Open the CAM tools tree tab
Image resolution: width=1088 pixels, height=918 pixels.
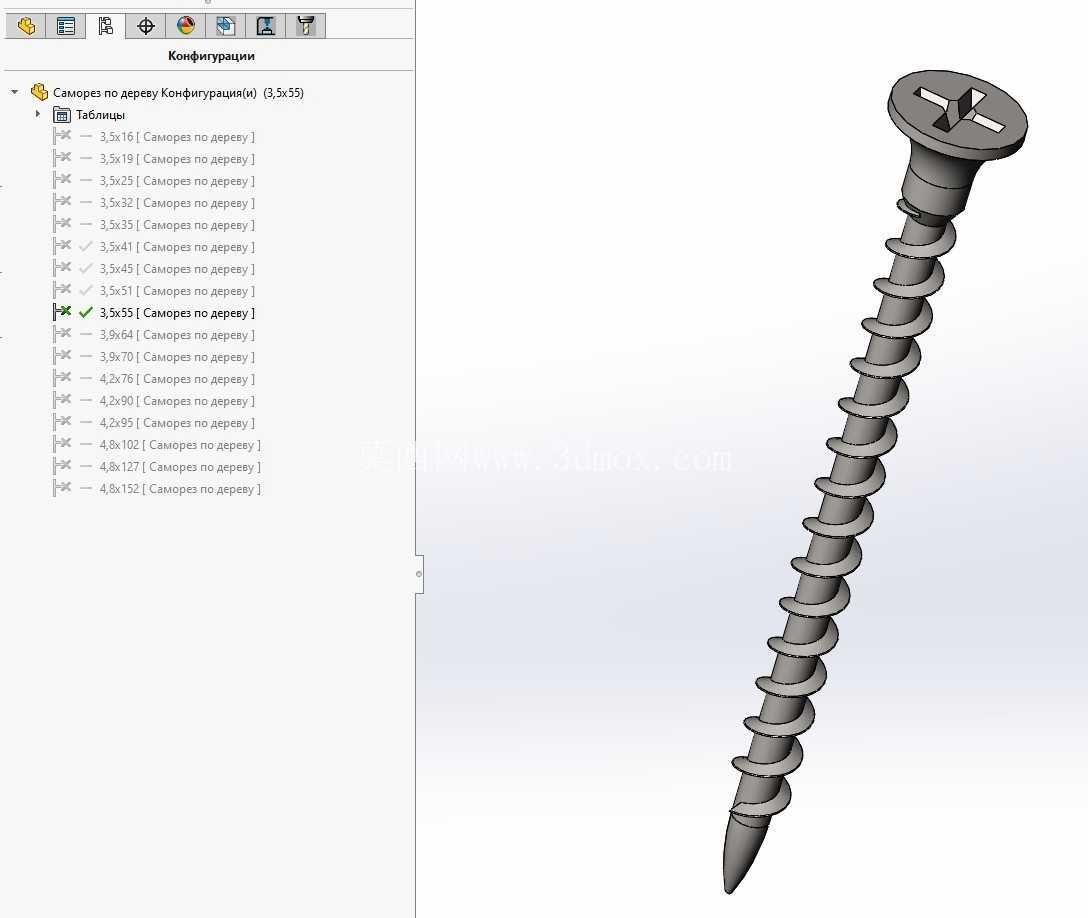(305, 26)
